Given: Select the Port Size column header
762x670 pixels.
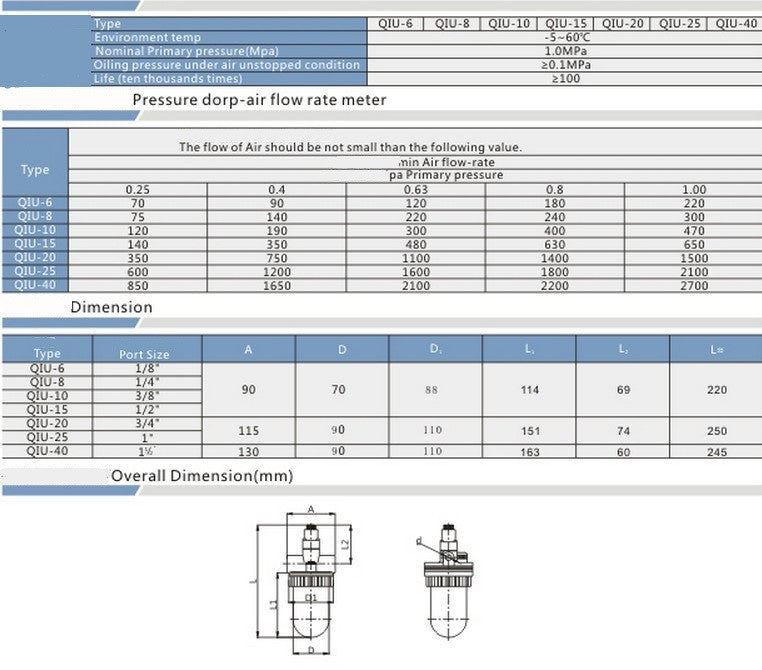Looking at the screenshot, I should (x=146, y=353).
